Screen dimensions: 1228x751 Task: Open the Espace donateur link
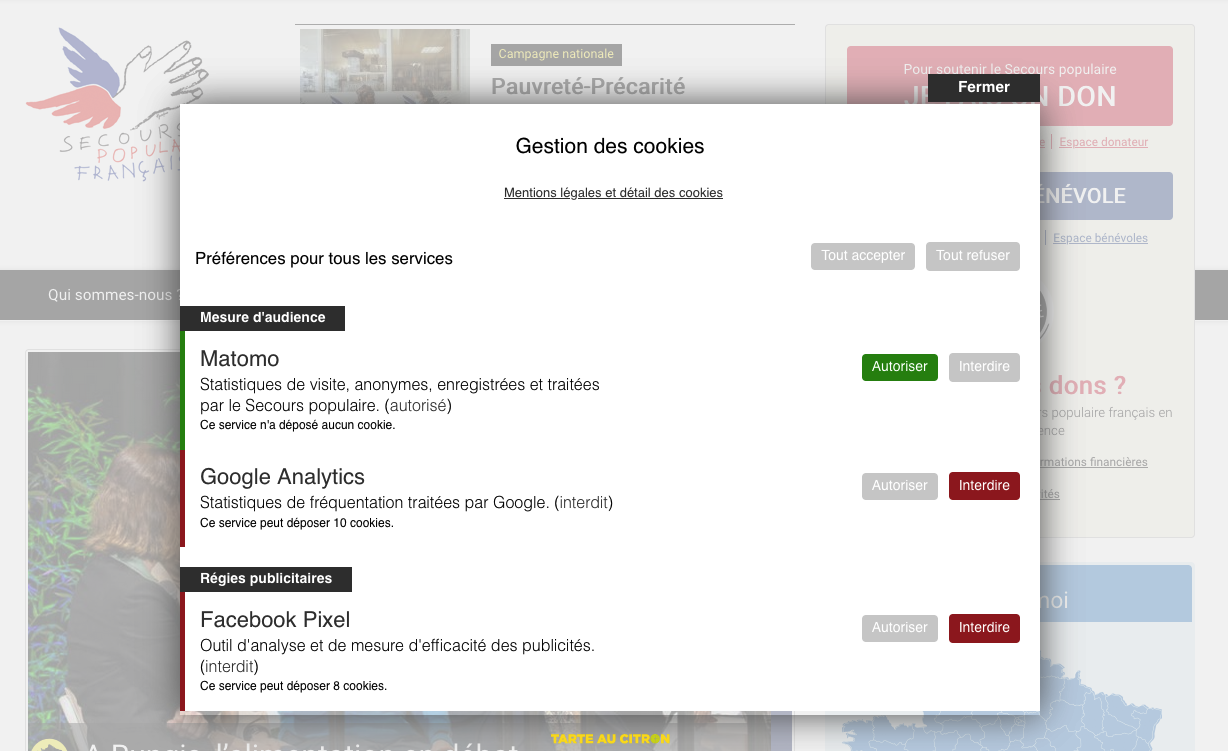1103,142
